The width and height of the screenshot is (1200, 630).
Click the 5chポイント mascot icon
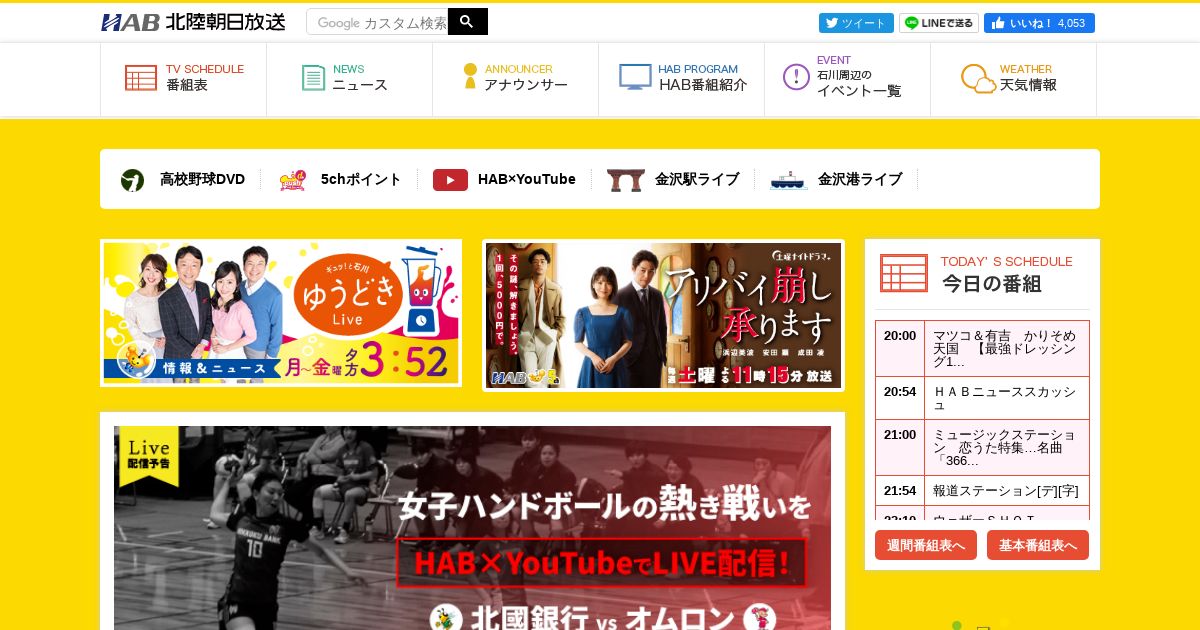pos(293,180)
